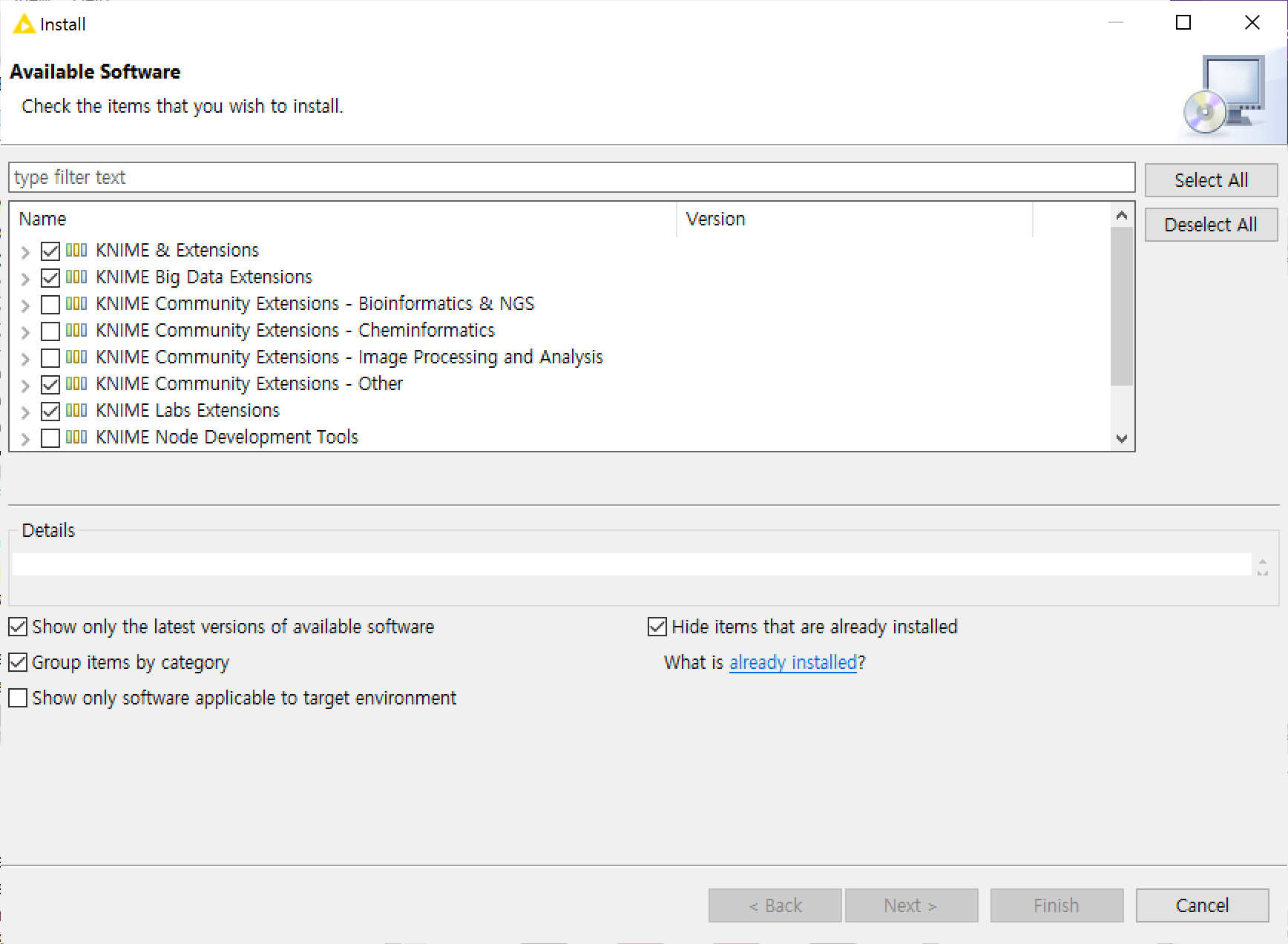The height and width of the screenshot is (944, 1288).
Task: Check the Image Processing and Analysis checkbox
Action: [50, 358]
